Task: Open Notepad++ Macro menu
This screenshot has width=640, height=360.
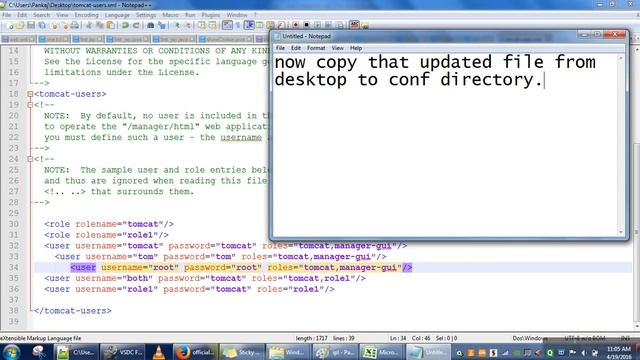Action: 170,15
